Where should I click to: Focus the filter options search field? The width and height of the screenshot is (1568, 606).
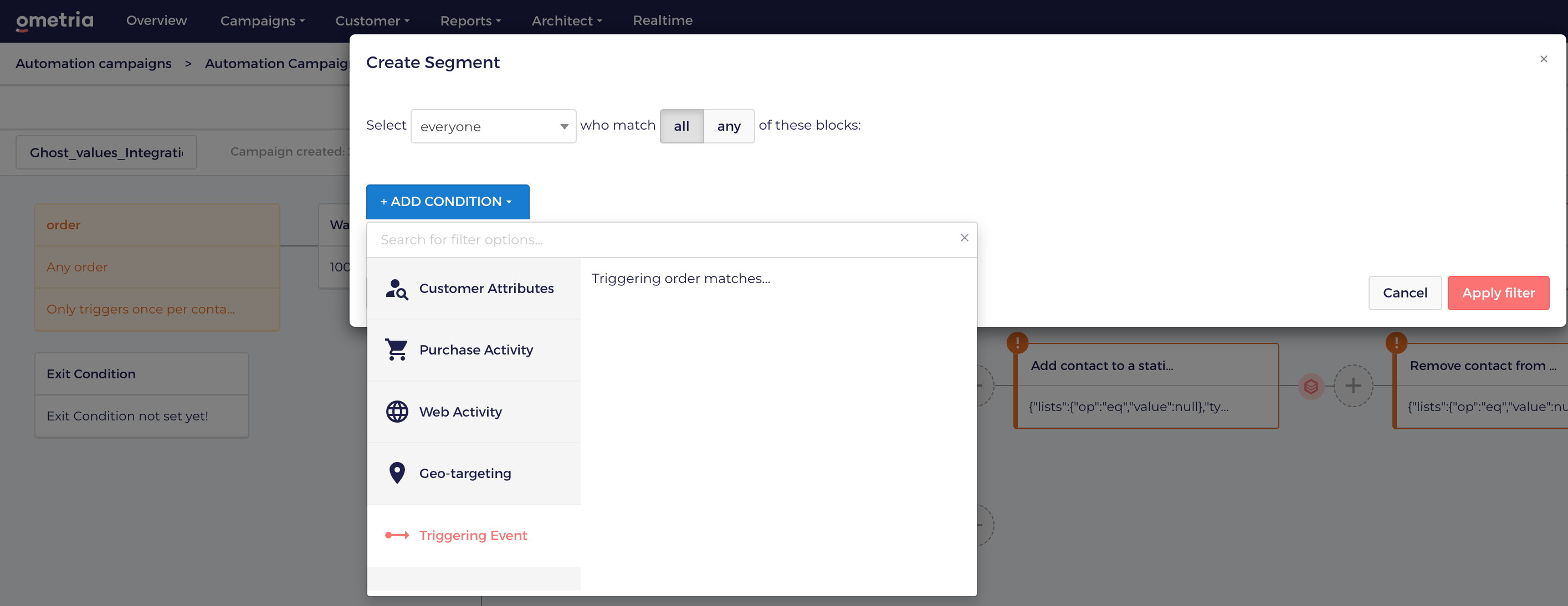coord(660,240)
